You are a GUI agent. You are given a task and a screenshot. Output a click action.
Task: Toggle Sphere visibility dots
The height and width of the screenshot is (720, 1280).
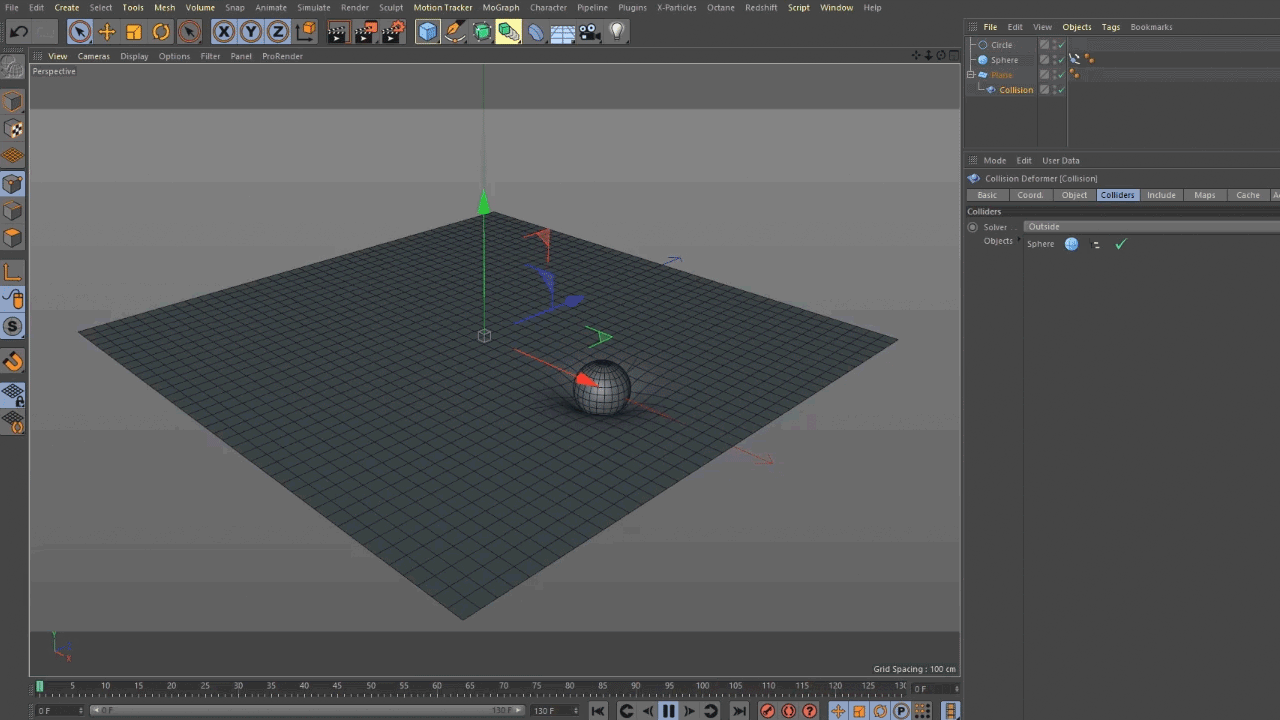[1053, 60]
